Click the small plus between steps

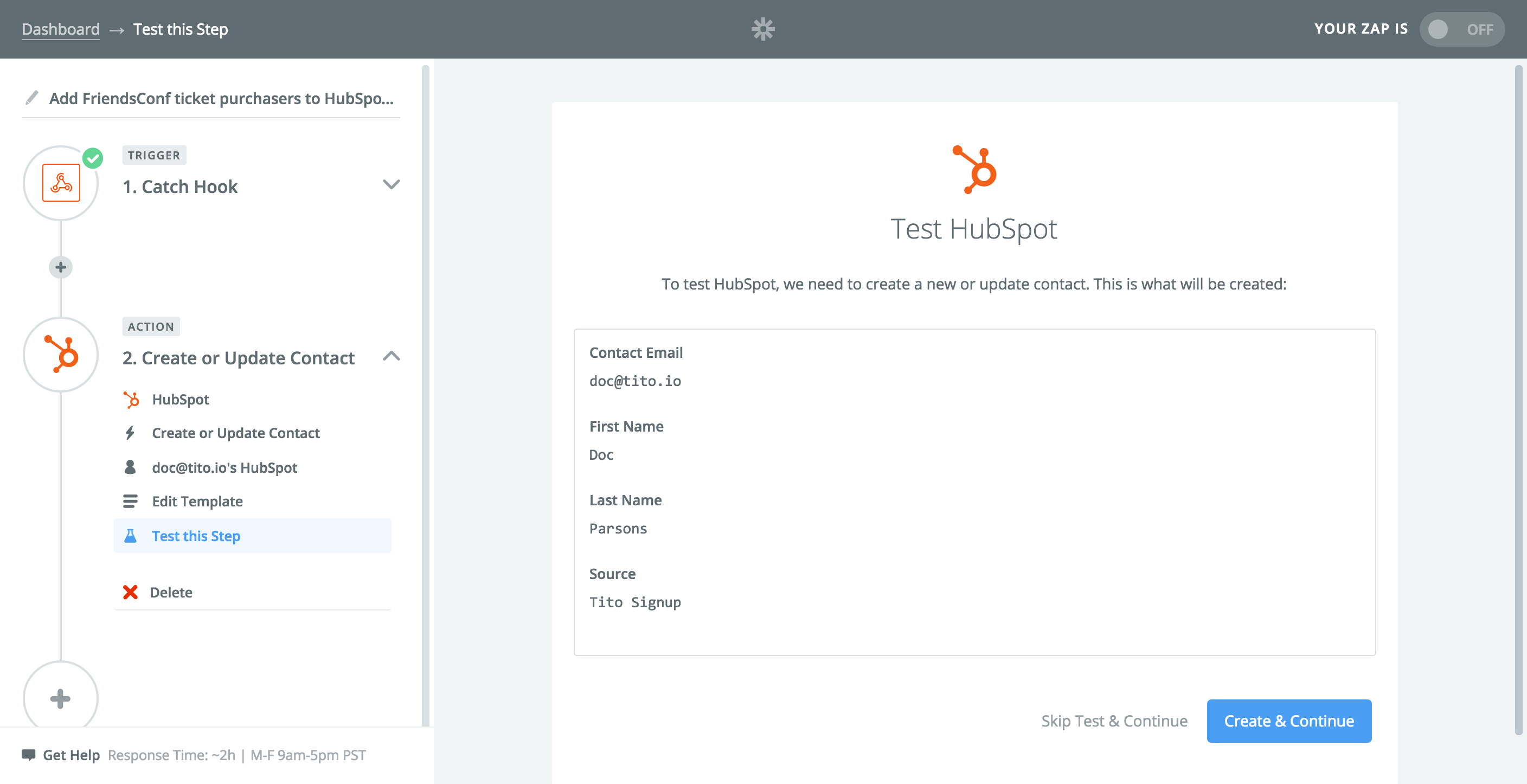coord(61,267)
